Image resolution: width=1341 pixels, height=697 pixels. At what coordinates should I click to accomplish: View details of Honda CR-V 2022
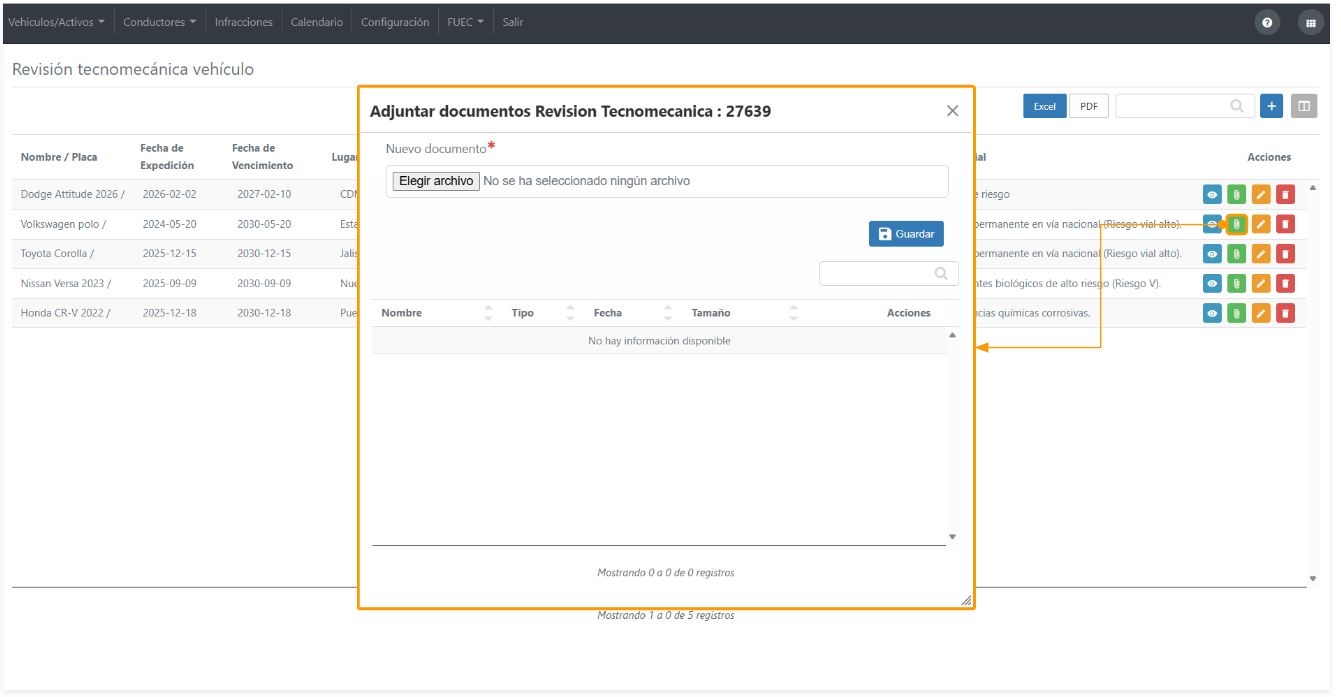pyautogui.click(x=1212, y=314)
